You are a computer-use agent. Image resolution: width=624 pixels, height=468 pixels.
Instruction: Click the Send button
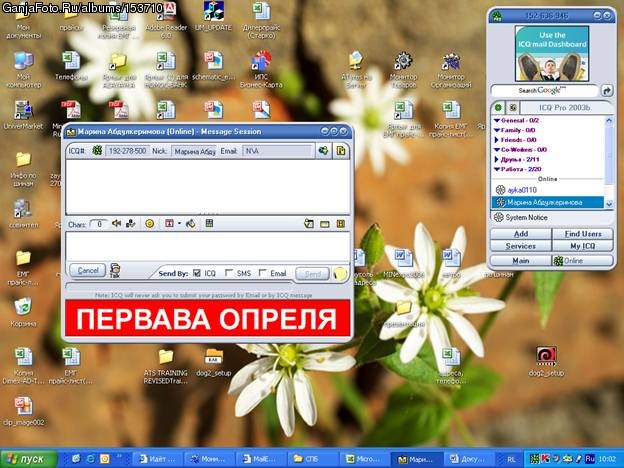click(312, 273)
